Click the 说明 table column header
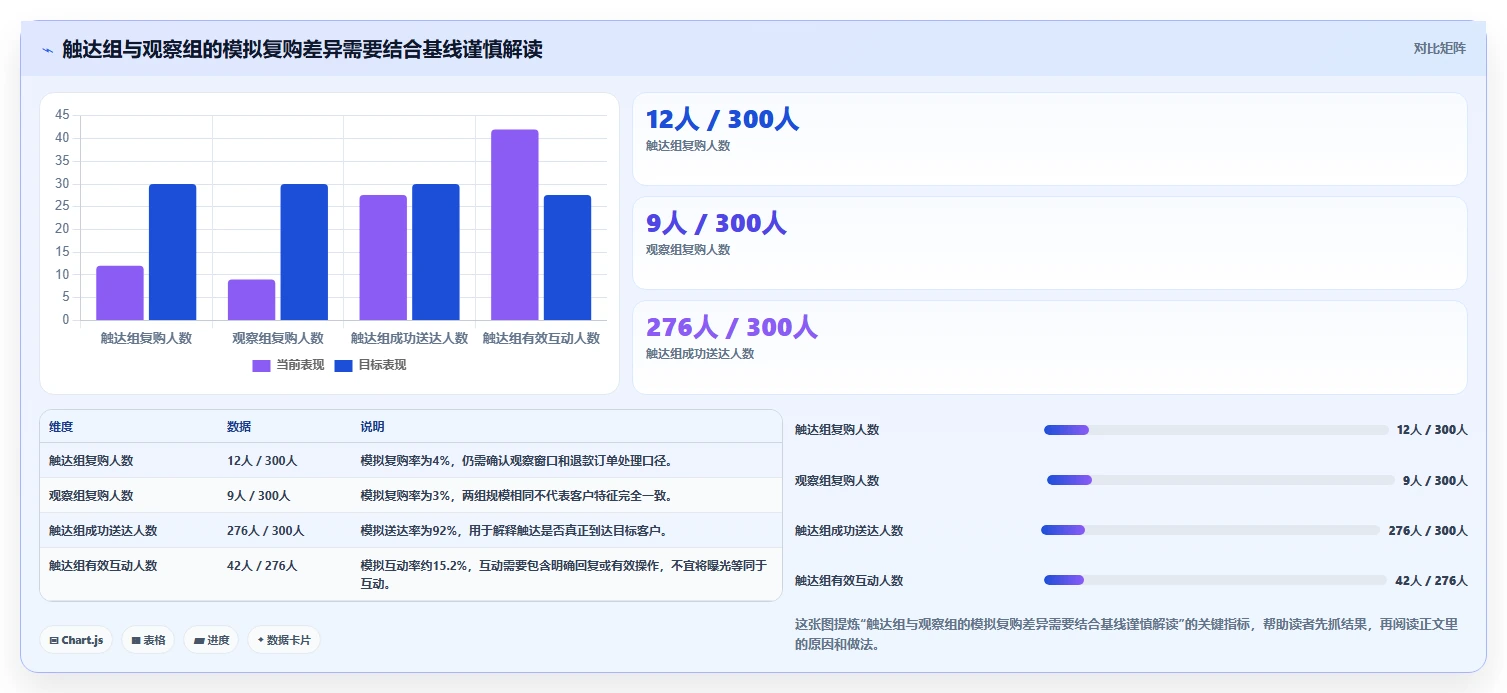Viewport: 1507px width, 693px height. click(372, 427)
